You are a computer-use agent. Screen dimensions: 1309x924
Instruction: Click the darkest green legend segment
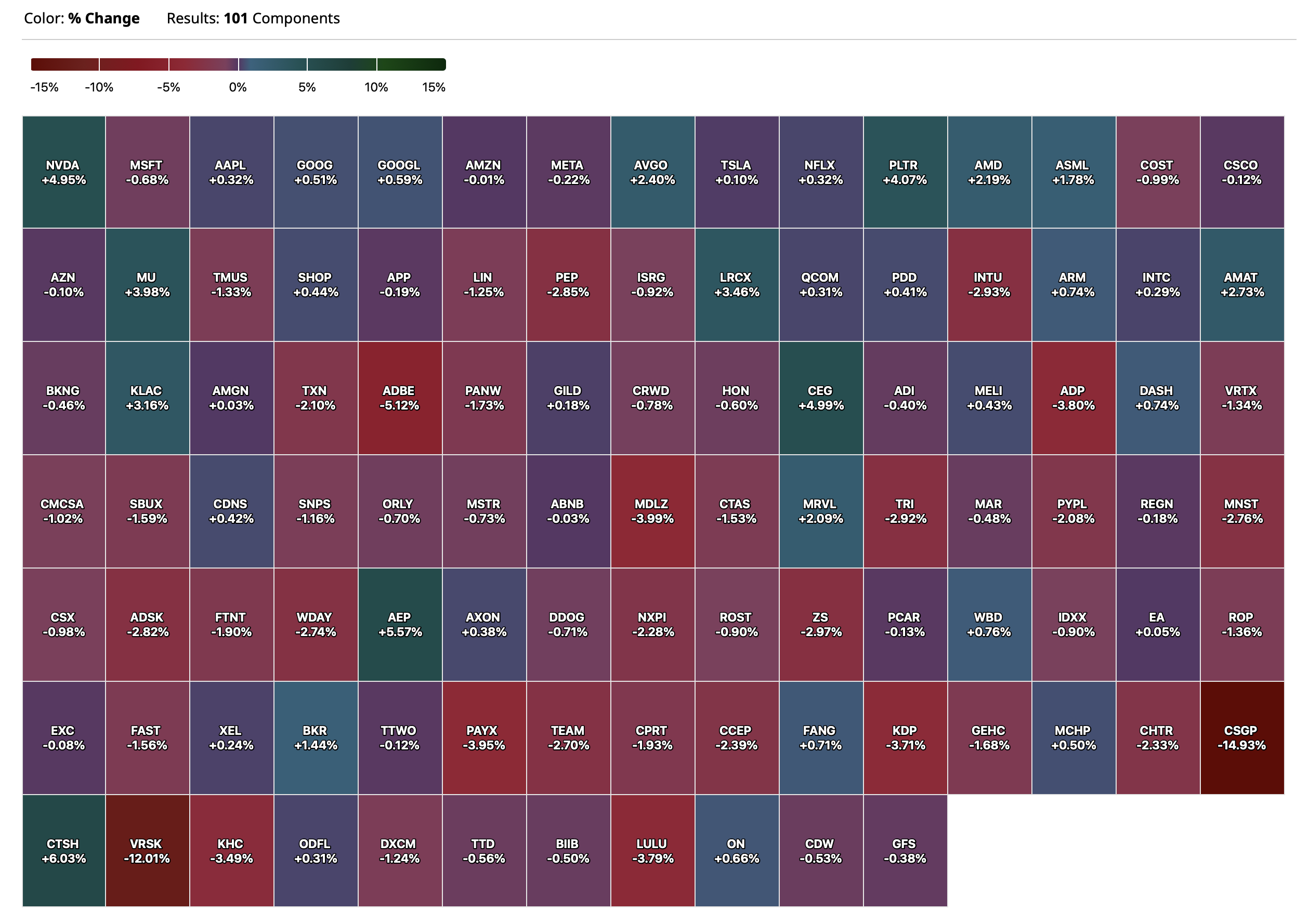tap(411, 64)
